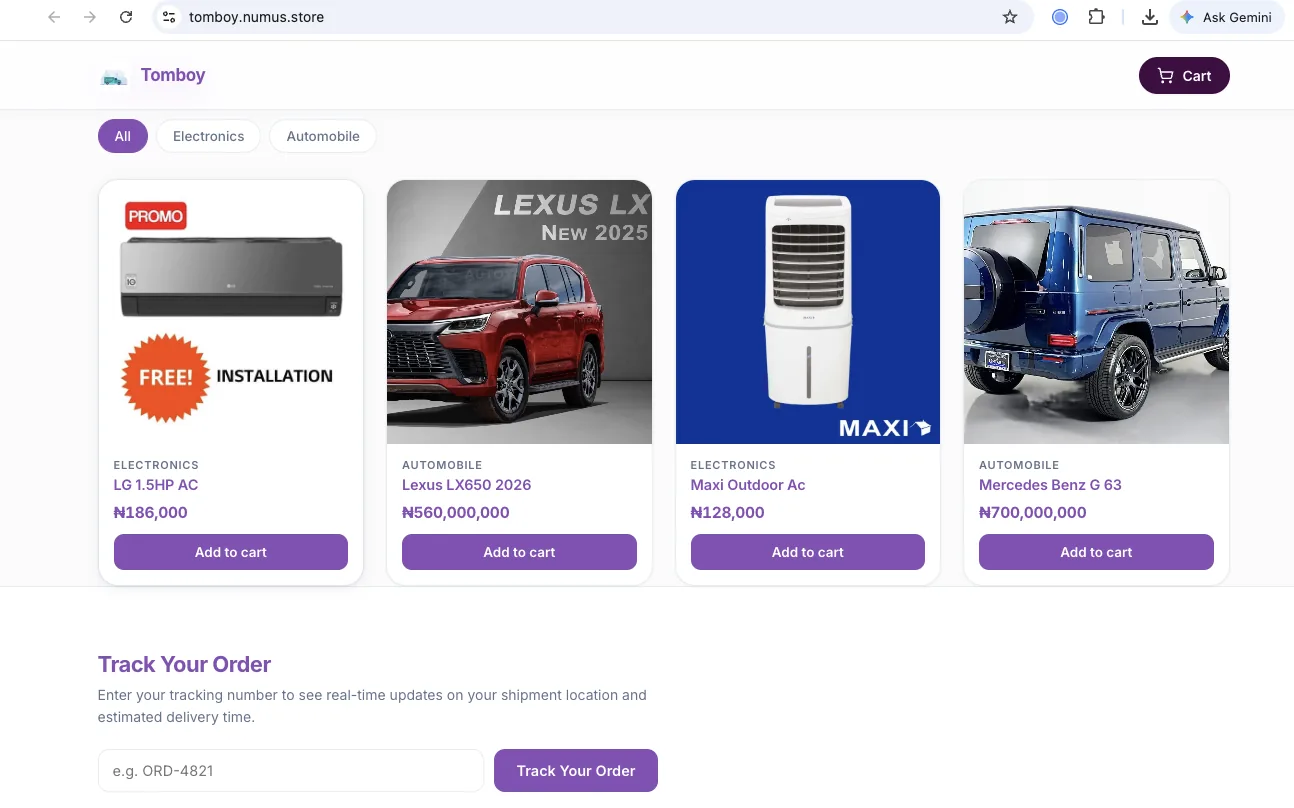Add LG 1.5HP AC to cart
The height and width of the screenshot is (808, 1294).
click(x=231, y=552)
